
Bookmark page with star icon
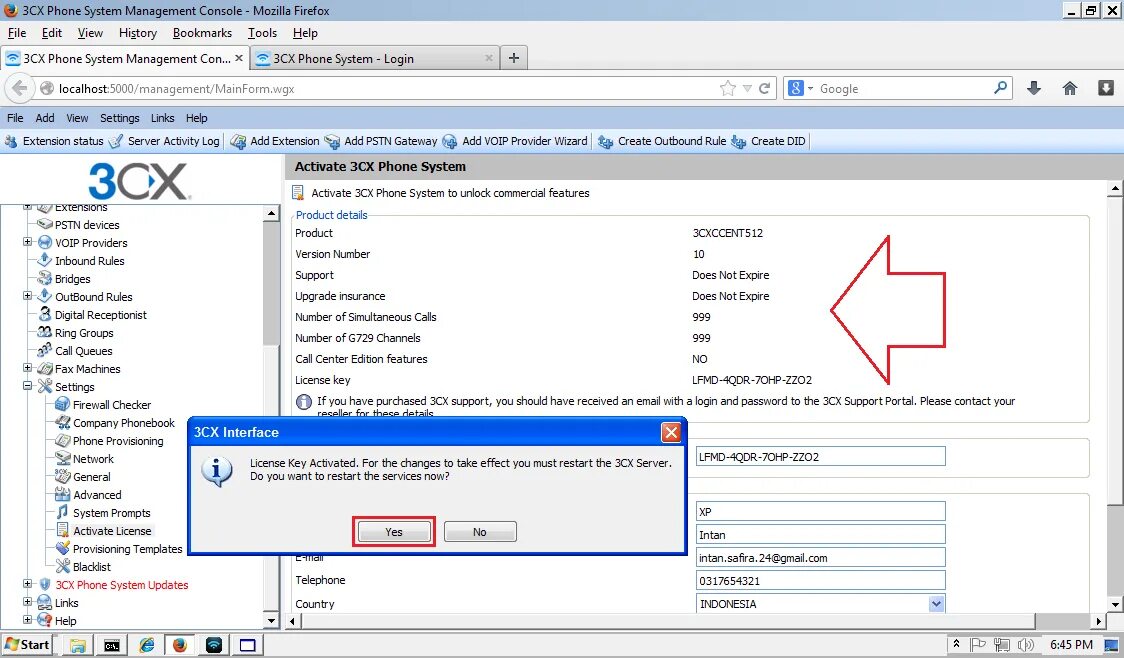click(x=728, y=88)
